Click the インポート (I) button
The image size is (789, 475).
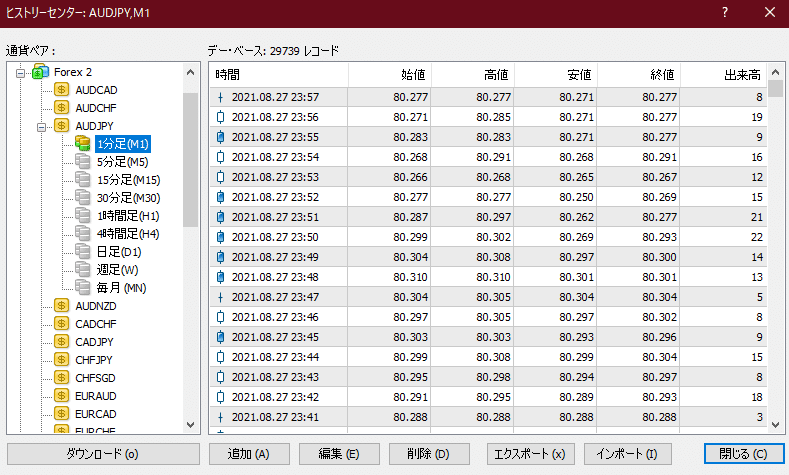click(x=627, y=454)
